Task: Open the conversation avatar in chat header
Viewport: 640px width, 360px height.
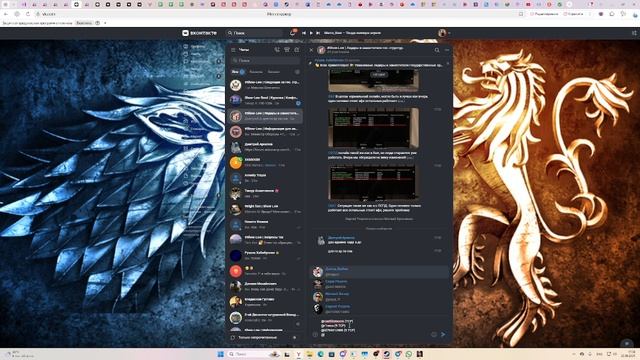Action: point(321,50)
